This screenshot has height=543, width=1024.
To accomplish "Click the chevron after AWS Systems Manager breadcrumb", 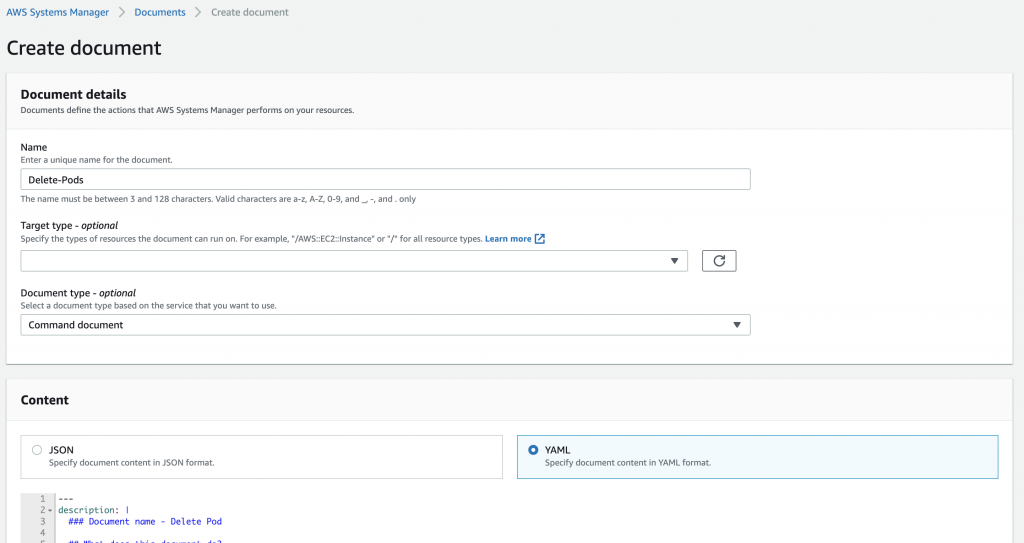I will 120,13.
